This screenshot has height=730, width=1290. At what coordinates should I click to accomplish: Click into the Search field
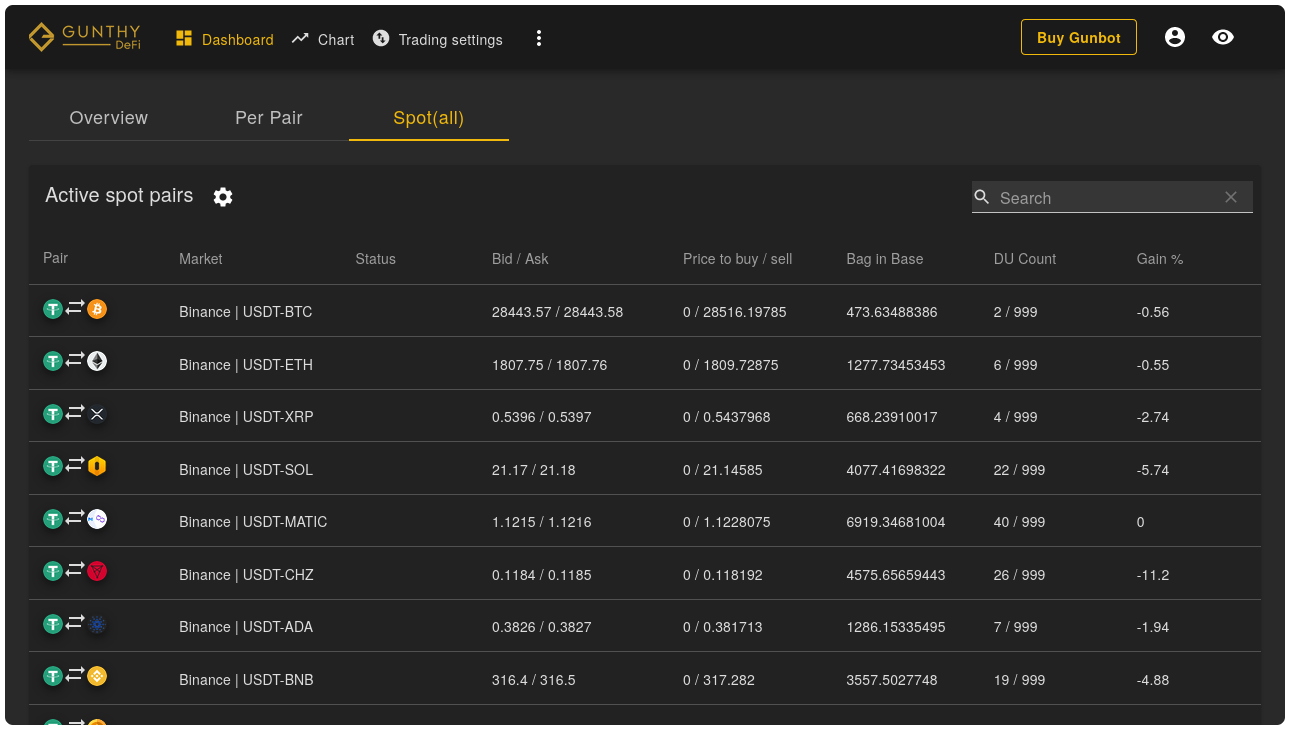tap(1105, 198)
